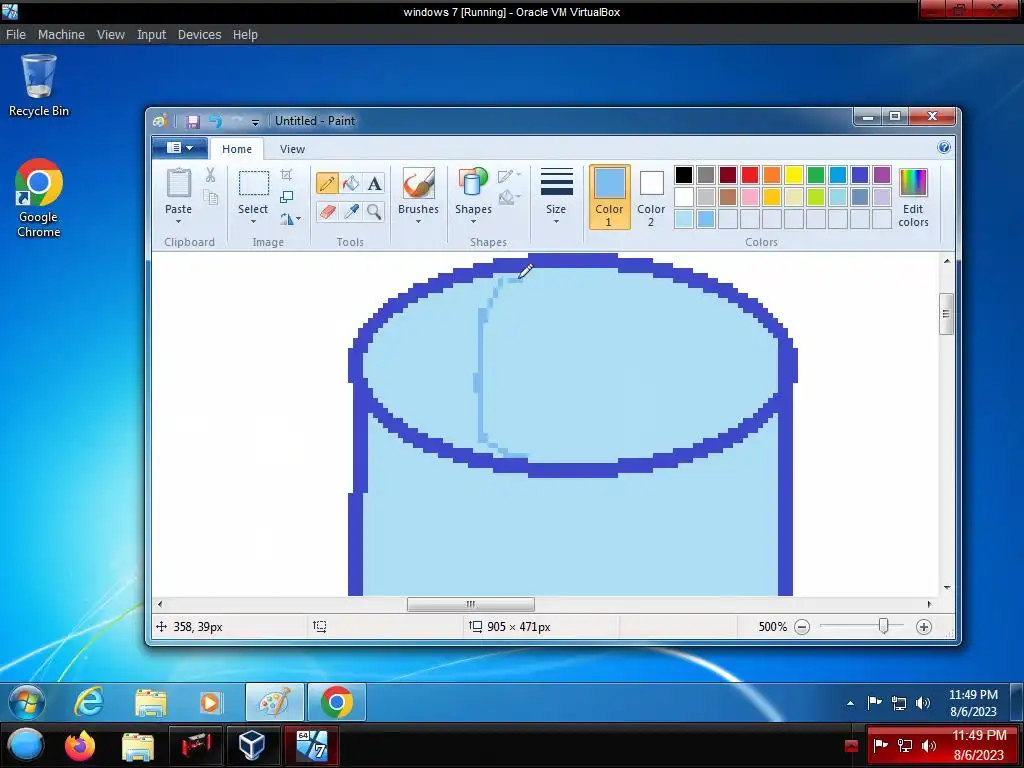Open VirtualBox File menu
Screen dimensions: 1024x768
pos(16,35)
